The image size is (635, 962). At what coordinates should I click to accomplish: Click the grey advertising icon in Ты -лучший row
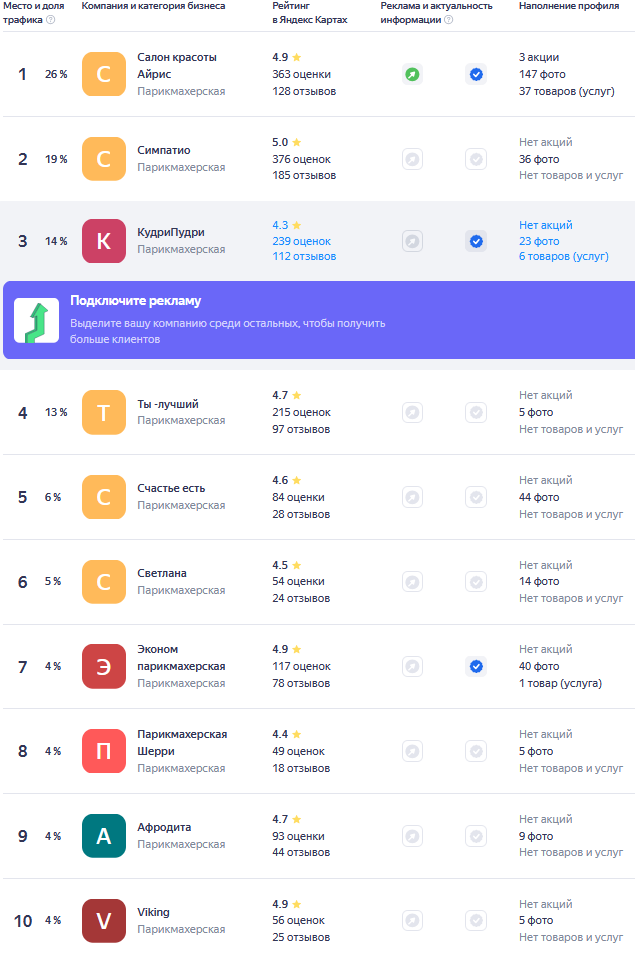pyautogui.click(x=412, y=412)
